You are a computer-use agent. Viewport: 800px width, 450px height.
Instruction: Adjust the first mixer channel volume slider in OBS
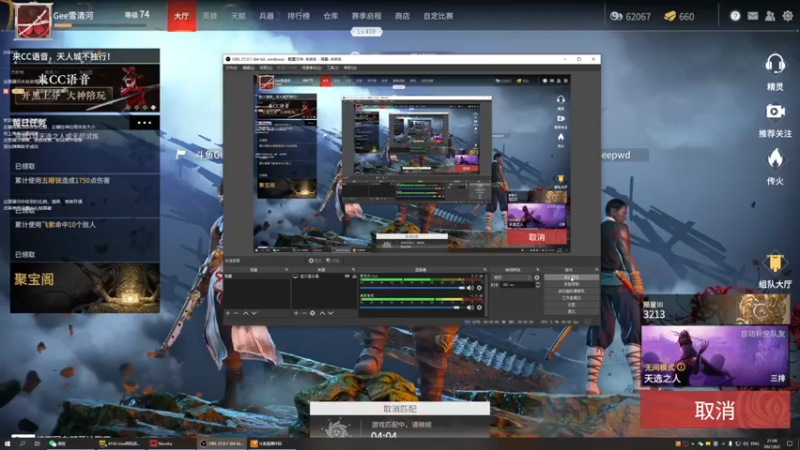tap(412, 288)
